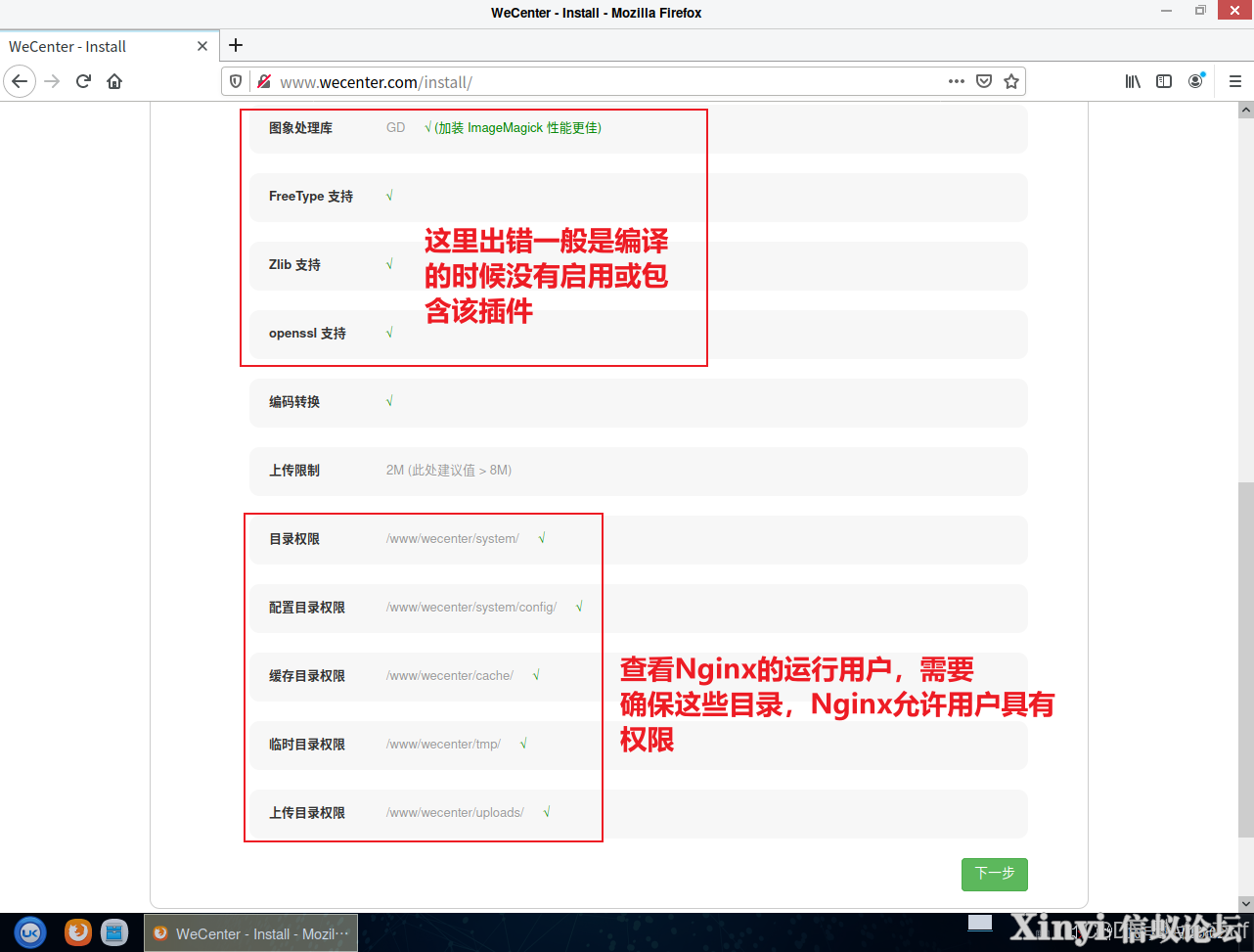
Task: Click the page vertical scrollbar thumb
Action: [x=1245, y=659]
